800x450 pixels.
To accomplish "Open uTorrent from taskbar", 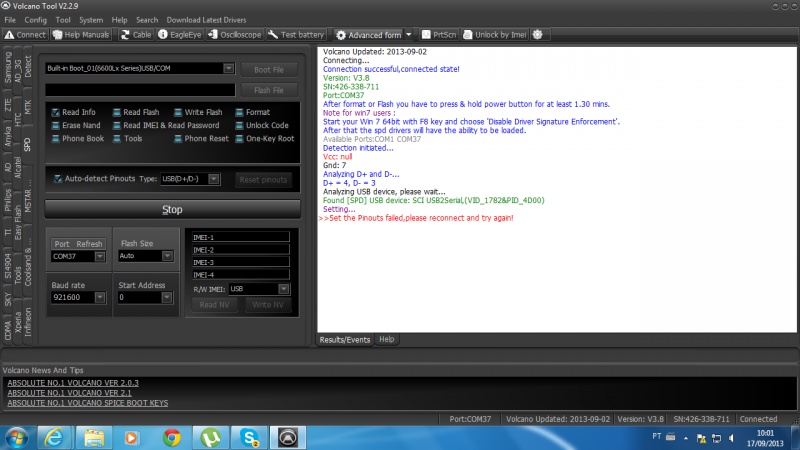I will pyautogui.click(x=211, y=438).
